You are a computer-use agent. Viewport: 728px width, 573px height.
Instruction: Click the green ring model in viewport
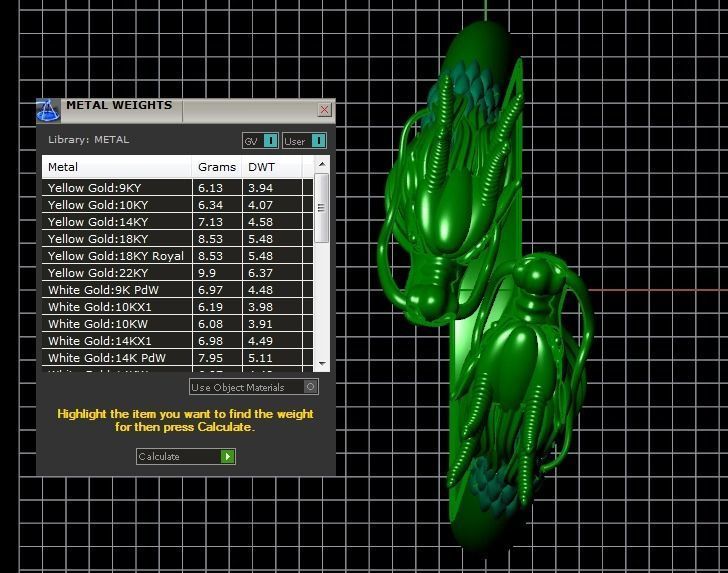[485, 288]
